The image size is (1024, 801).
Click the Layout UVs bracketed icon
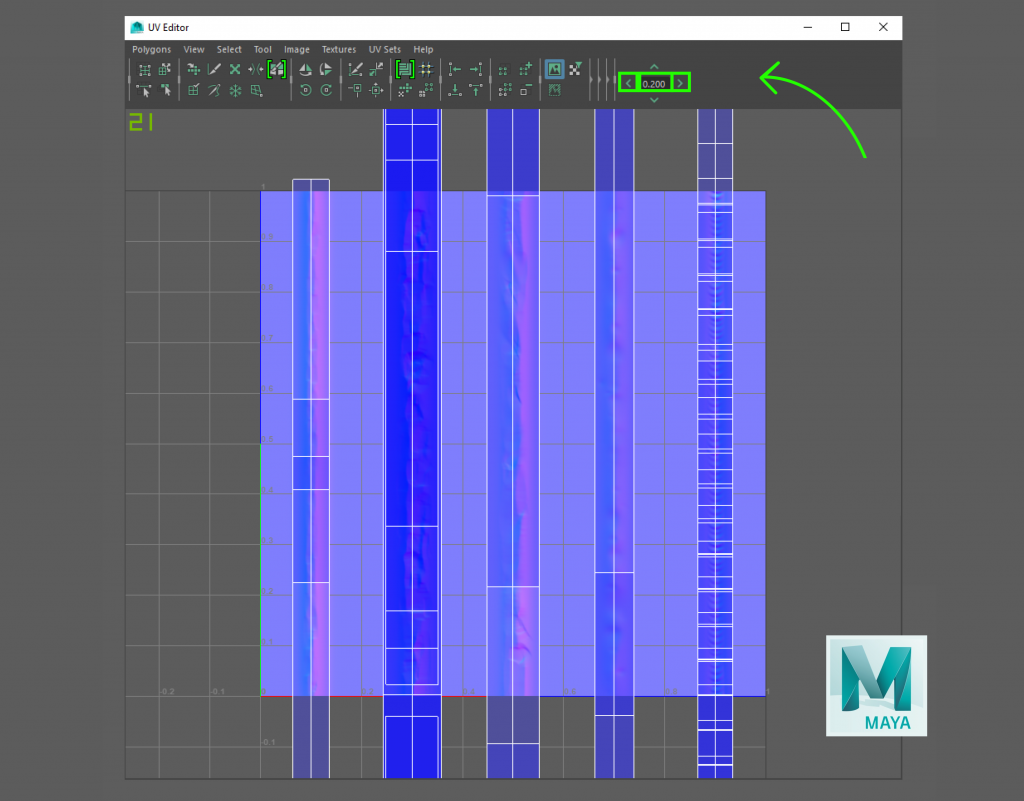click(x=404, y=69)
